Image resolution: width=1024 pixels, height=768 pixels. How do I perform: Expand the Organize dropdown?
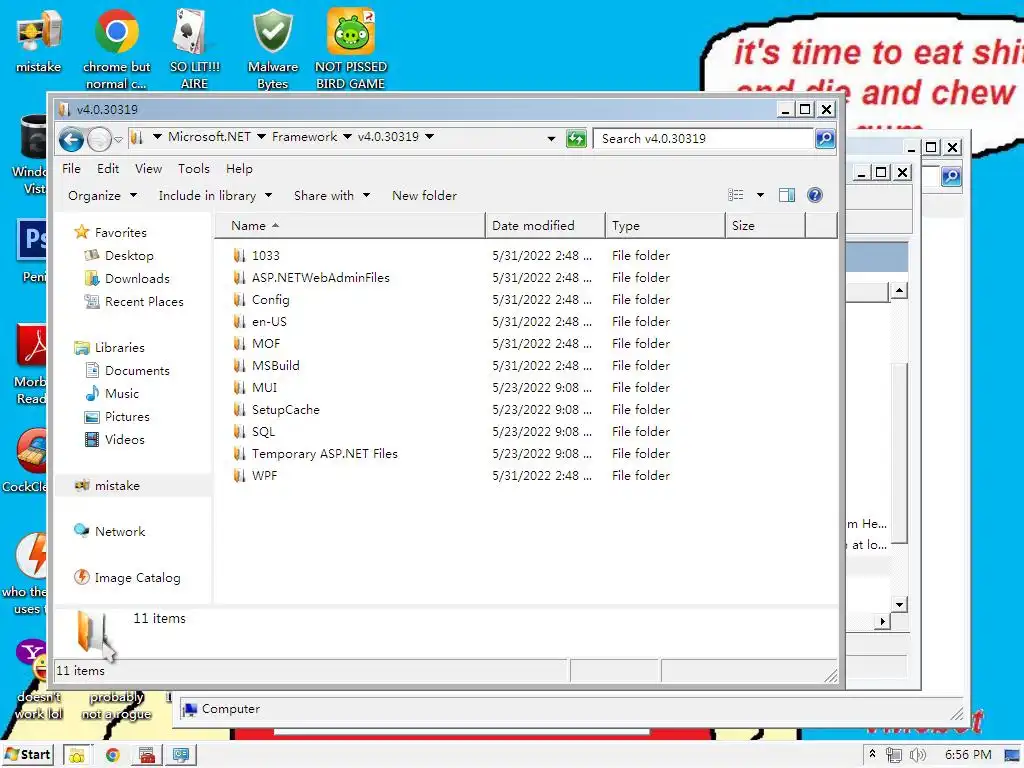pyautogui.click(x=103, y=195)
